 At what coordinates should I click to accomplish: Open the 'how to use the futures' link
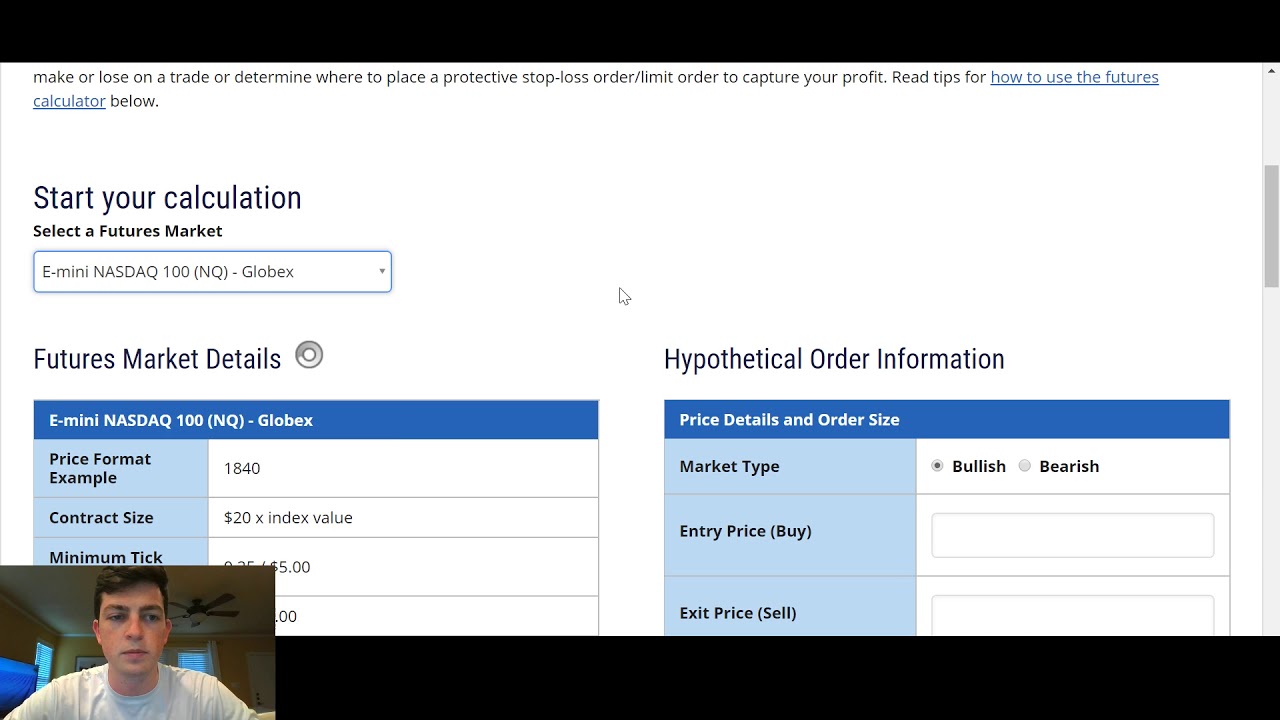1074,77
